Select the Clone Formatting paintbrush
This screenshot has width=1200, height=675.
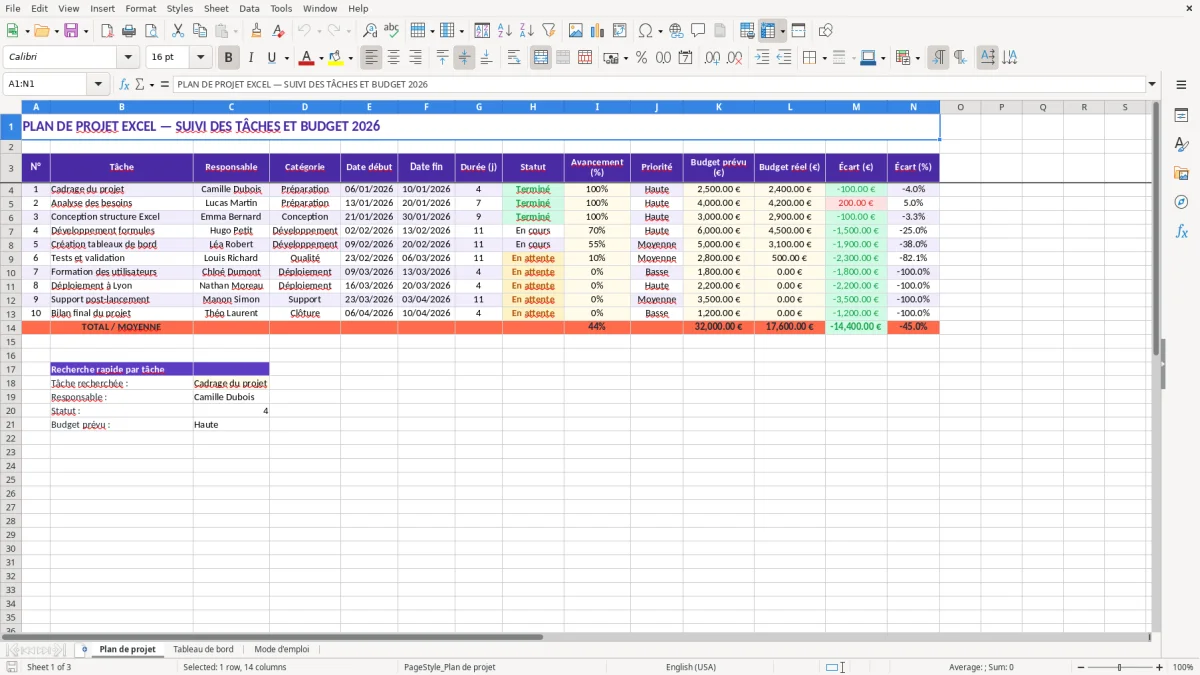pos(256,31)
